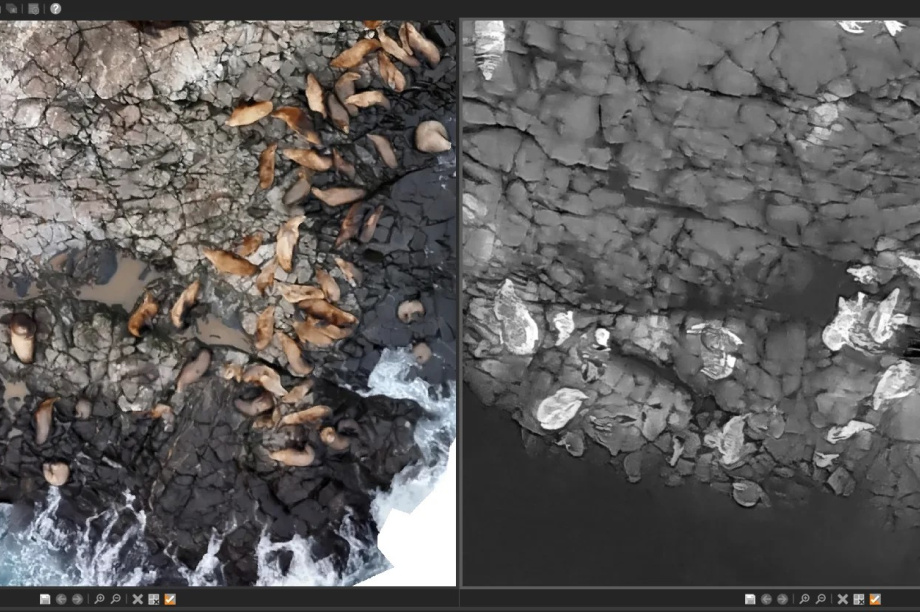Click the stacked-images icon in the top toolbar
The width and height of the screenshot is (920, 612).
pyautogui.click(x=11, y=9)
